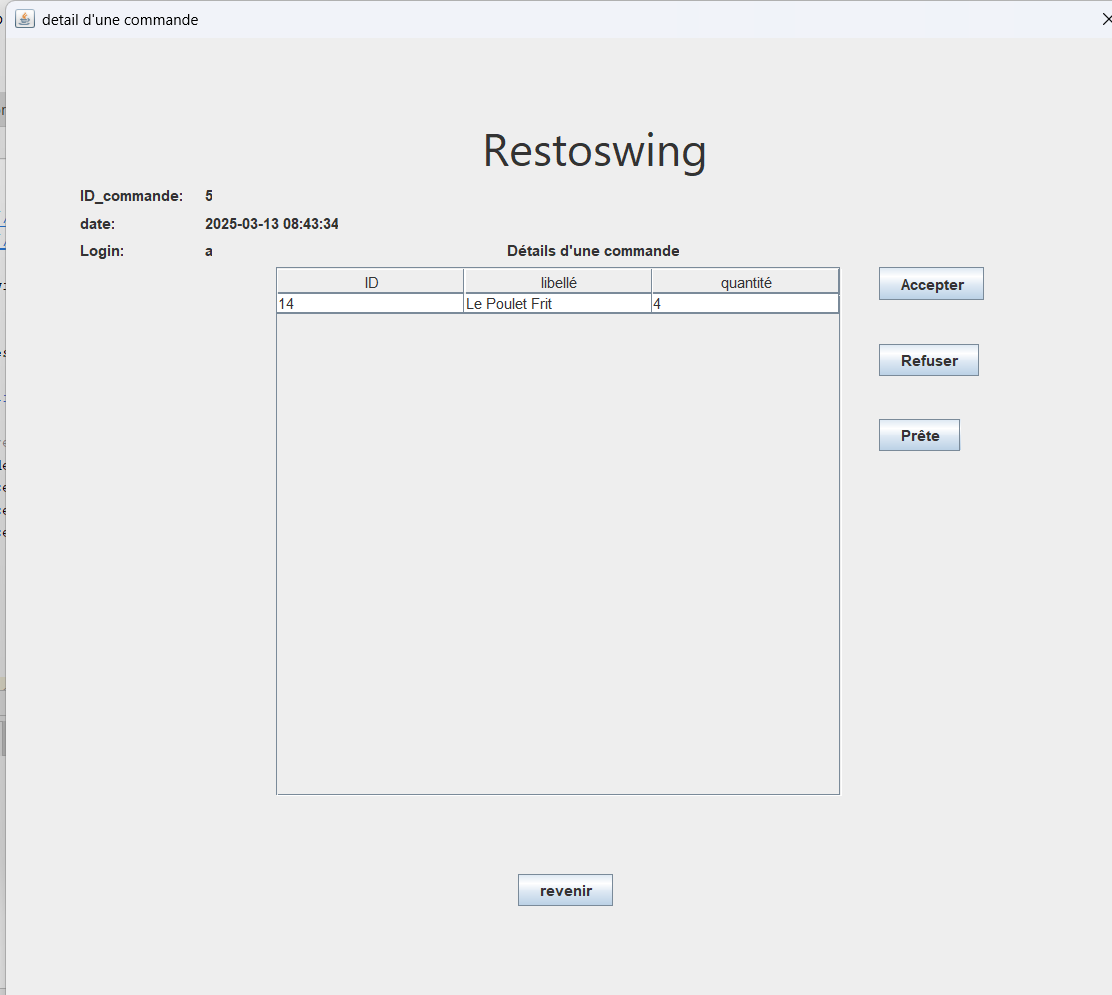Click the revenir button

[565, 890]
